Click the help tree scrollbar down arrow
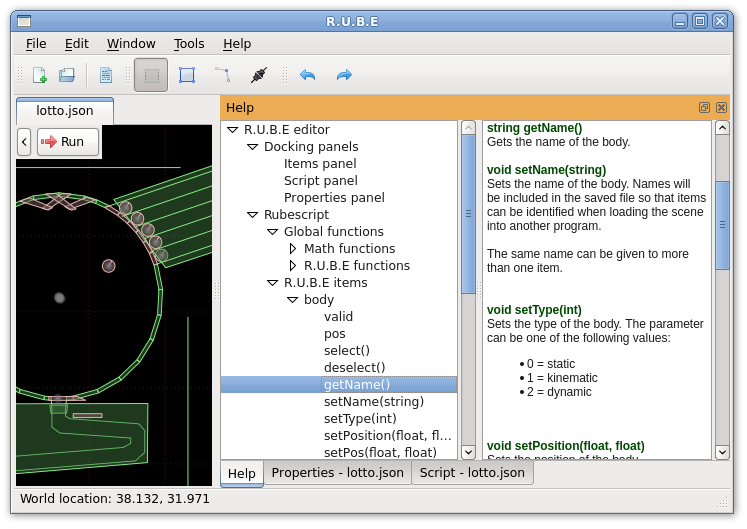Viewport: 747px width, 529px height. [469, 452]
